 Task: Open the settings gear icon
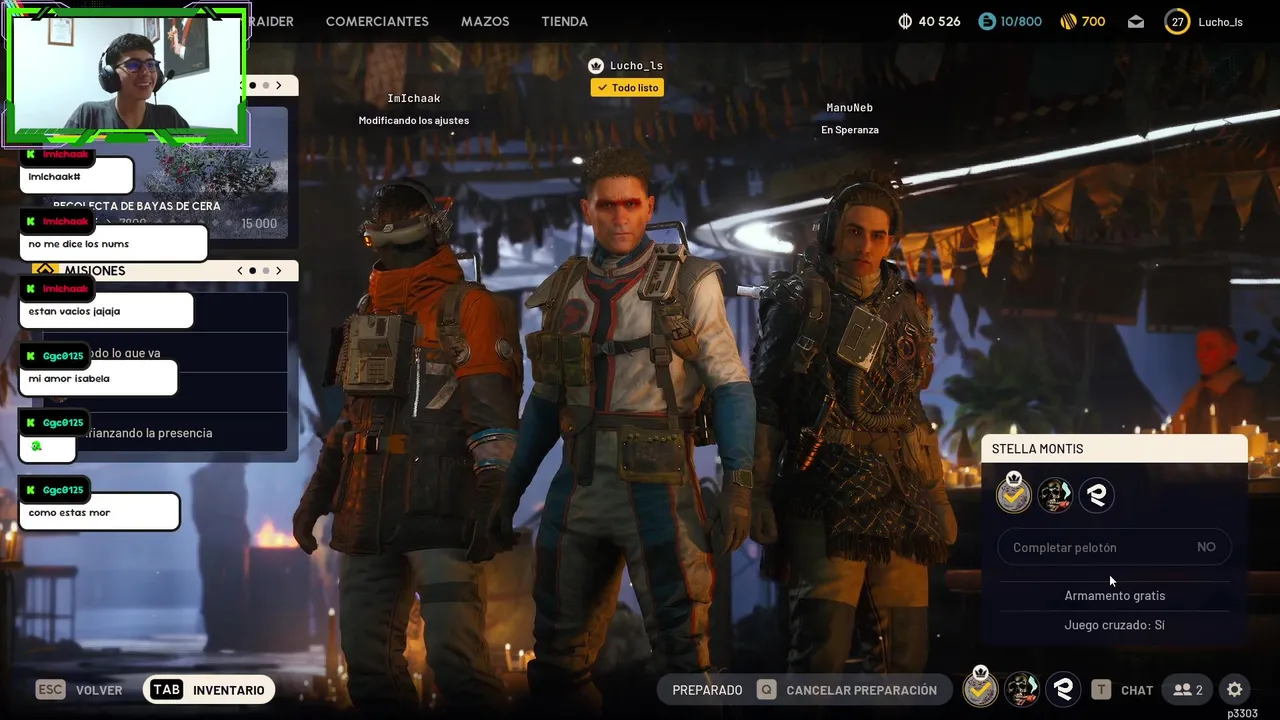click(x=1235, y=690)
